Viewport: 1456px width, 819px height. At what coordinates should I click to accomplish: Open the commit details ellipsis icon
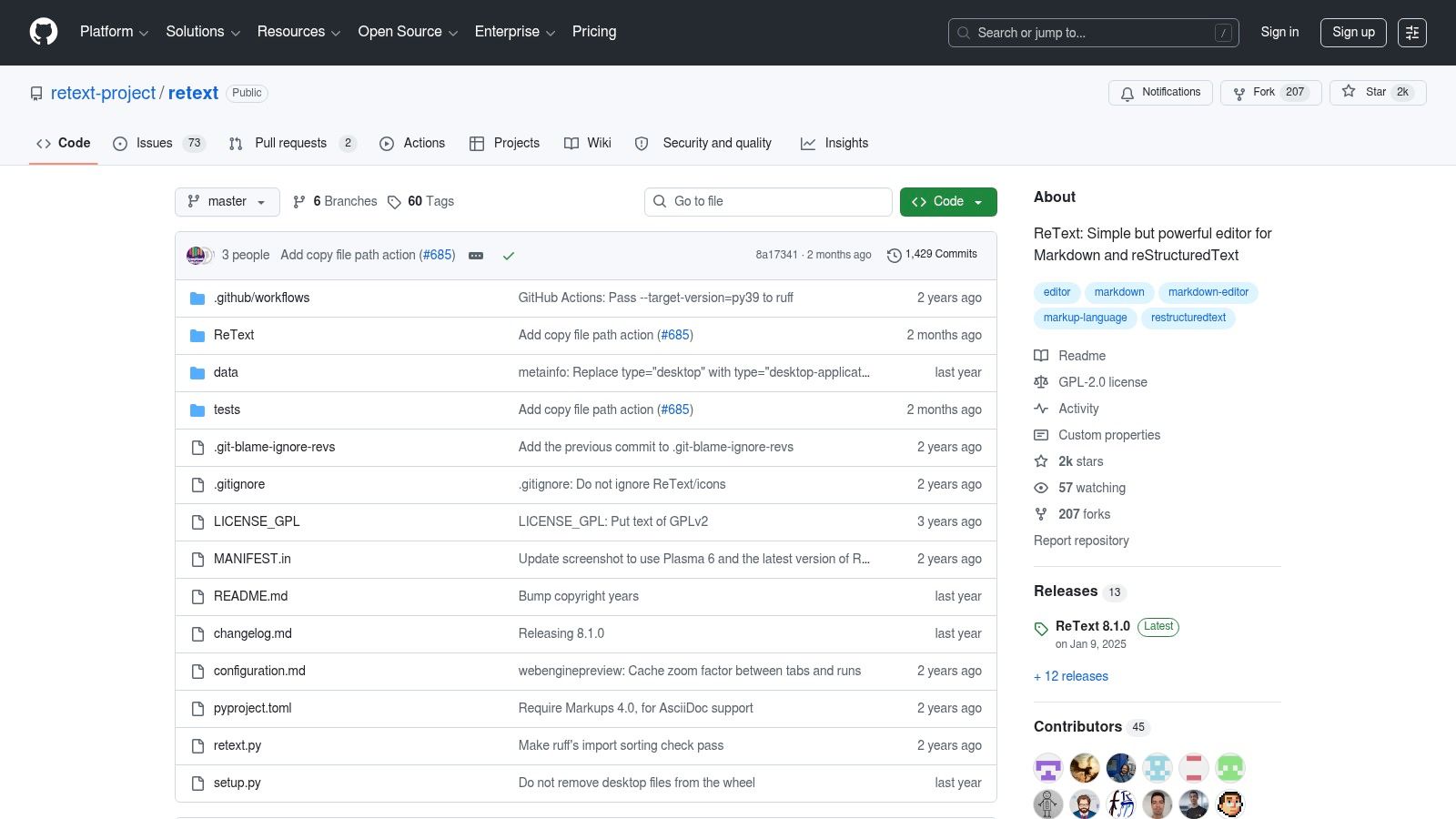click(x=476, y=256)
